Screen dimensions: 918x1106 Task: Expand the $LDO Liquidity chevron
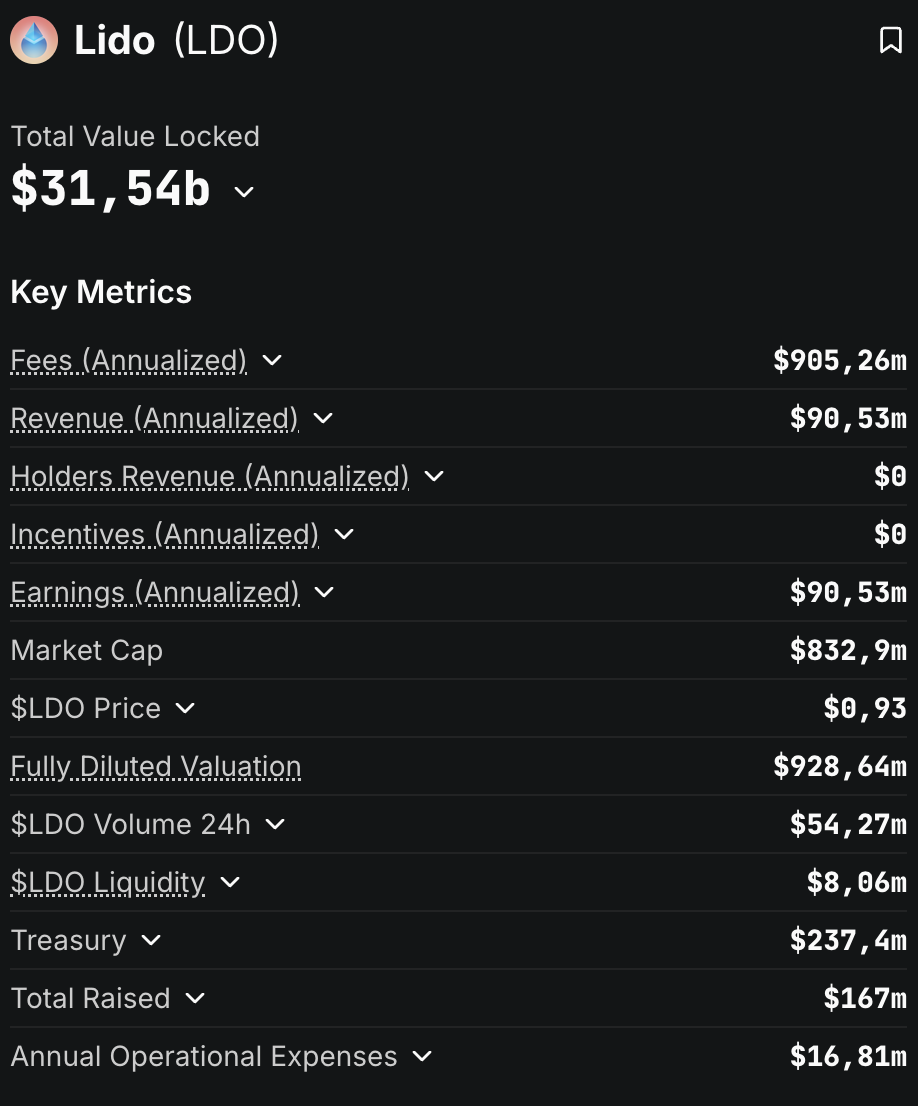(x=230, y=882)
